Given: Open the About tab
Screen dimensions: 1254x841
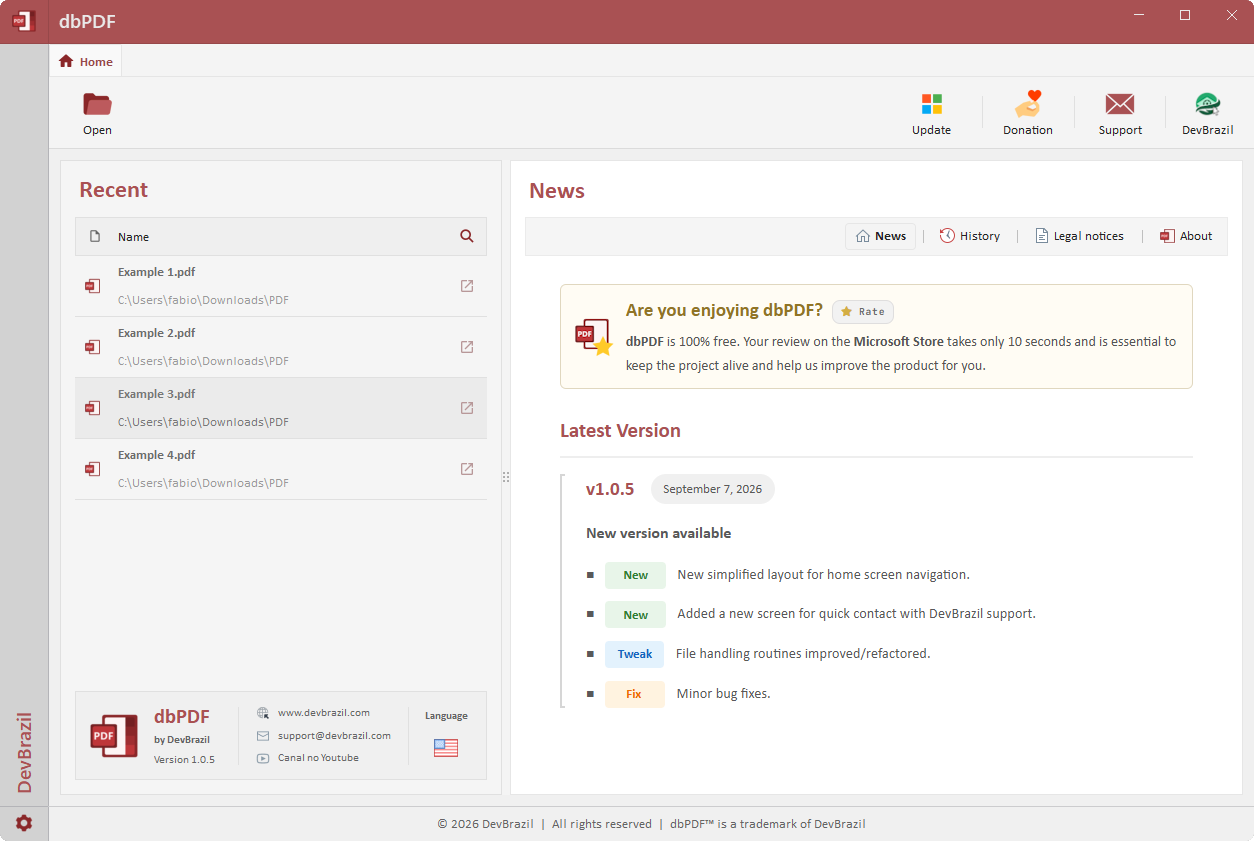Looking at the screenshot, I should pos(1186,236).
